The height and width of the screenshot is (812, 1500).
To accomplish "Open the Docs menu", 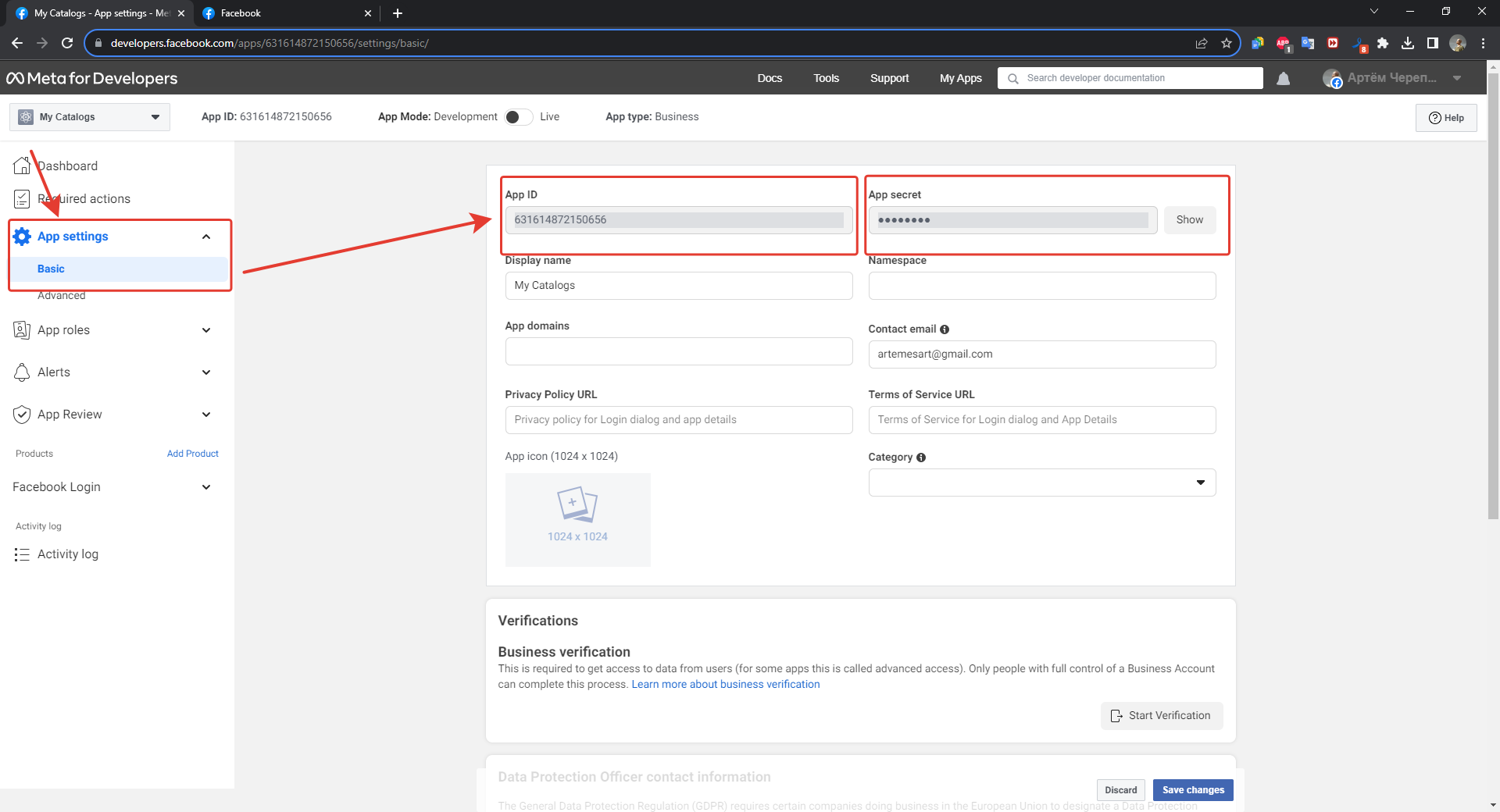I will [x=769, y=78].
